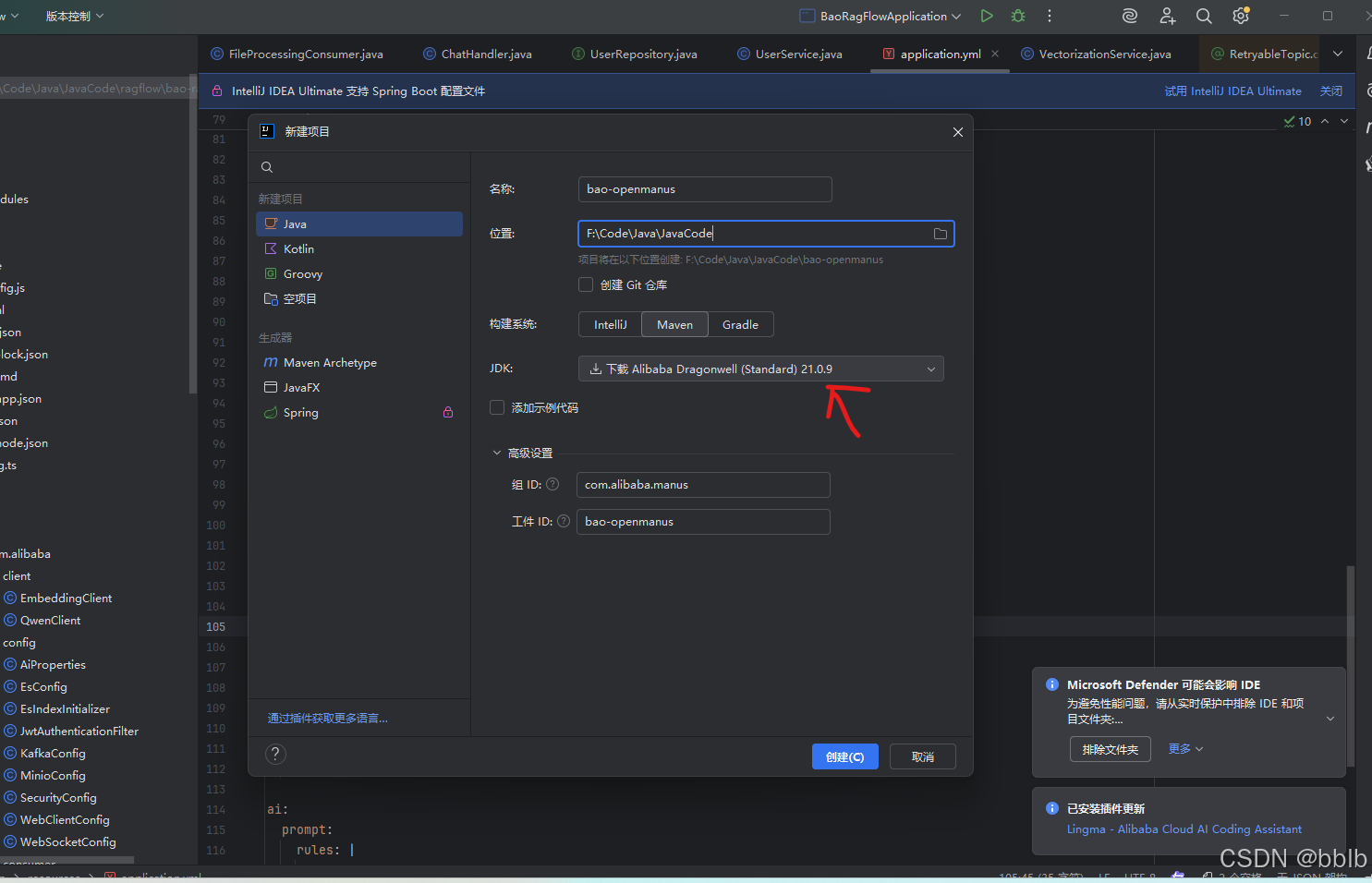
Task: Open the more actions vertical dots menu
Action: [x=1050, y=16]
